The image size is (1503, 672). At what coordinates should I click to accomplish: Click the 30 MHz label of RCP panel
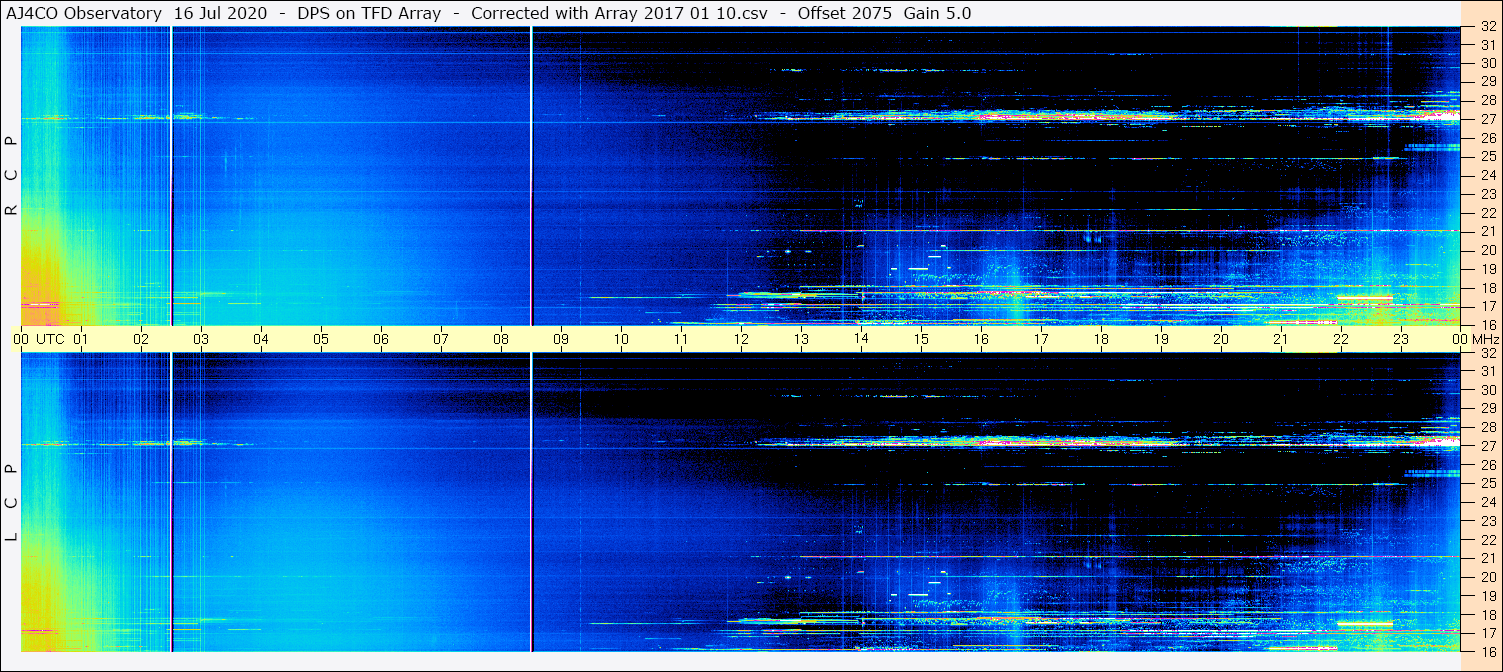click(1487, 63)
